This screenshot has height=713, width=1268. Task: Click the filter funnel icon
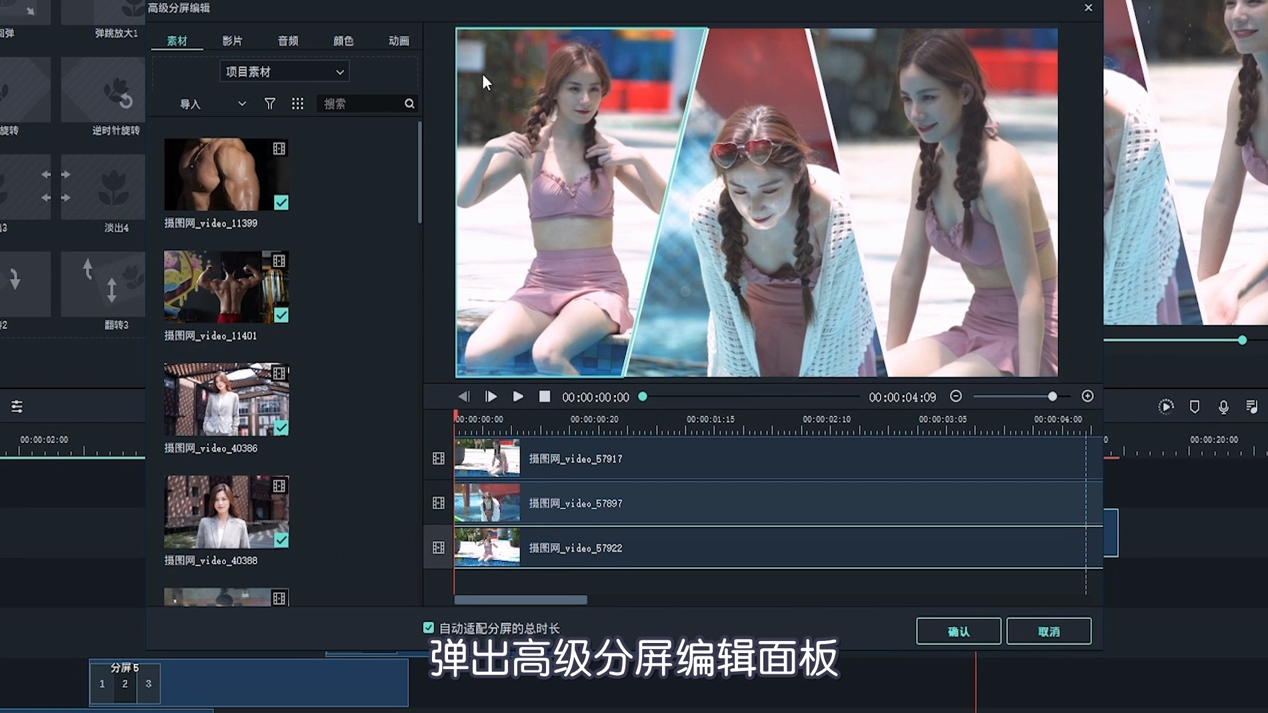click(270, 104)
